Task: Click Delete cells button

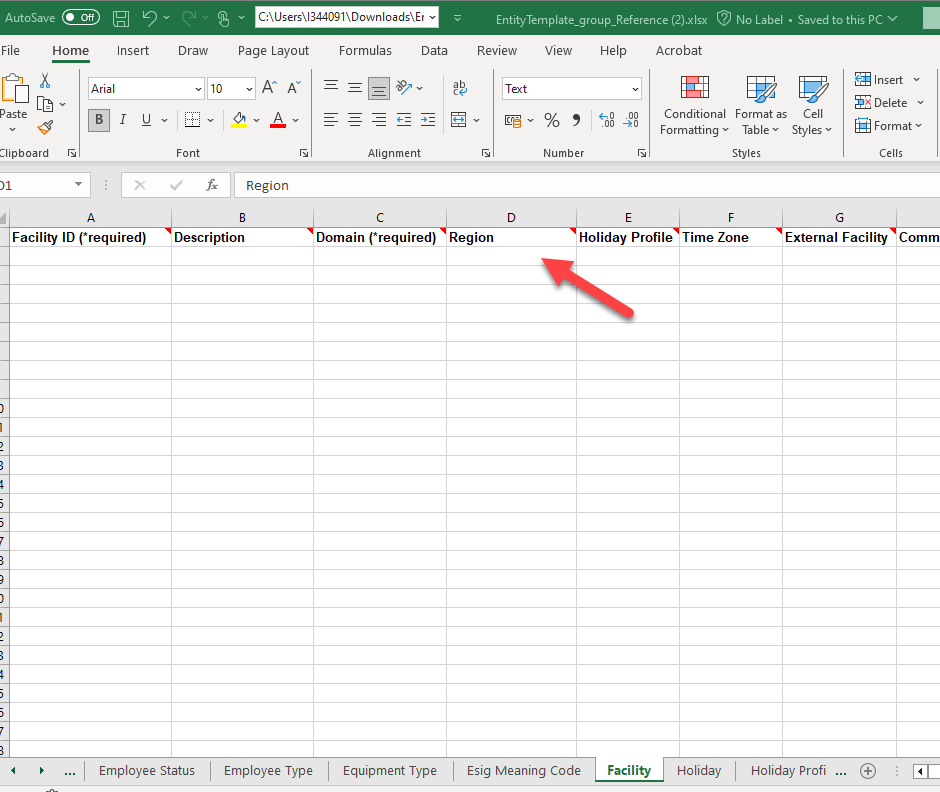Action: (x=881, y=103)
